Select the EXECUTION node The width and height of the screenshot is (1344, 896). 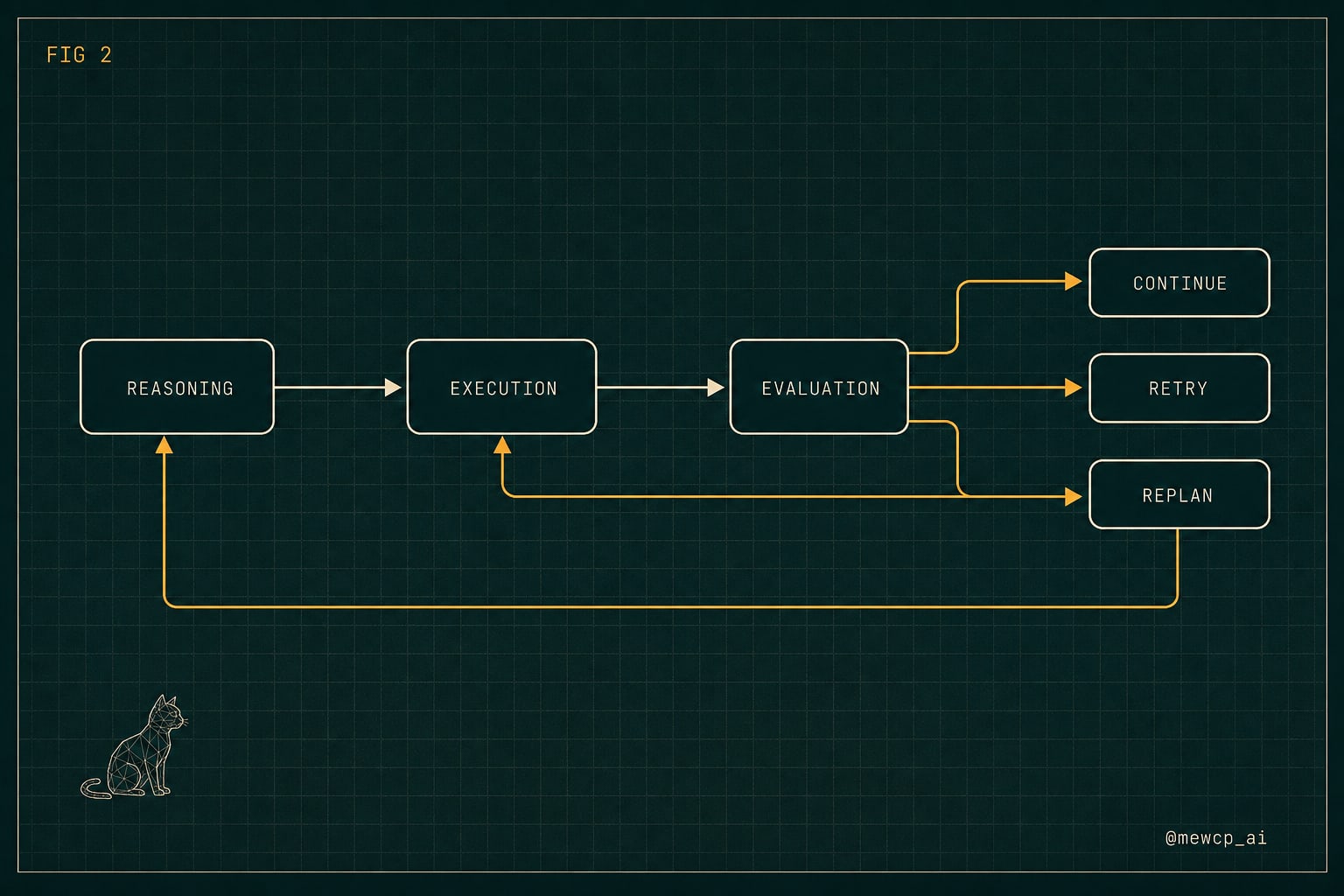click(x=501, y=387)
